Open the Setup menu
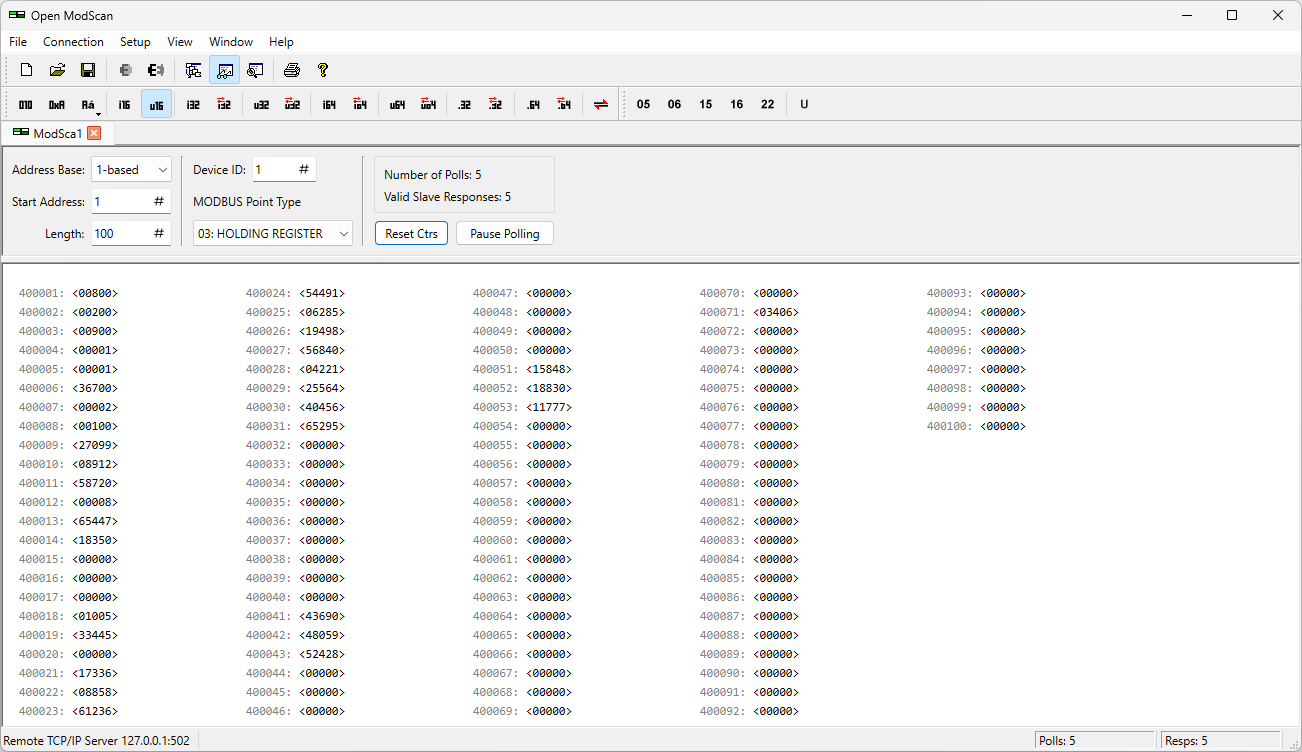The image size is (1302, 752). click(x=135, y=42)
